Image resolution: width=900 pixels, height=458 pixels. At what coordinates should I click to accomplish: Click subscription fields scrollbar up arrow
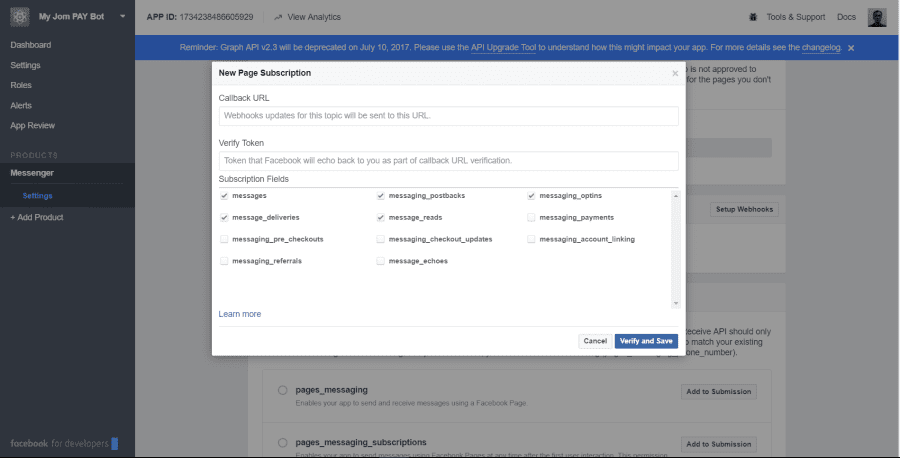point(676,196)
